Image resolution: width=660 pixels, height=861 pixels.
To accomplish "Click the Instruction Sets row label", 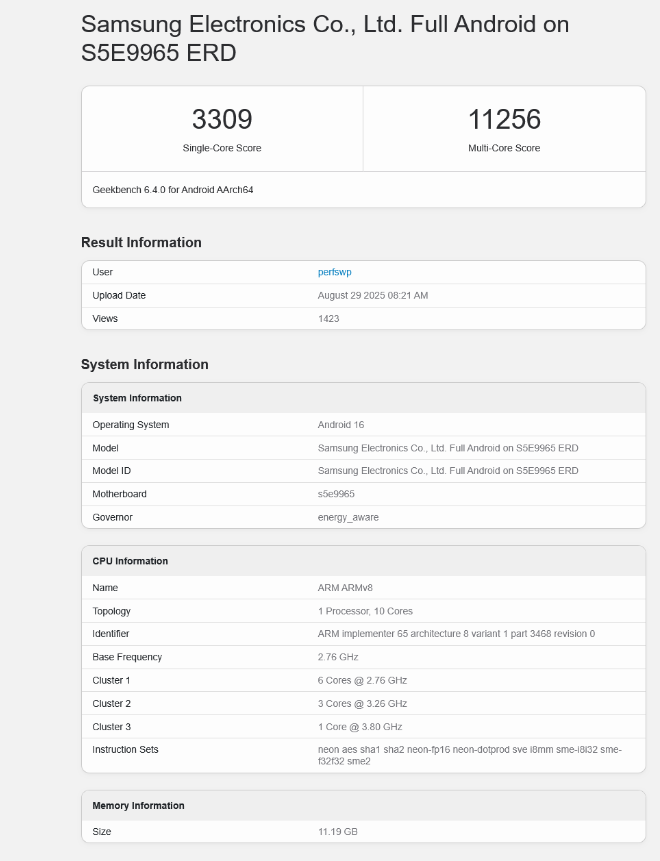I will click(x=125, y=750).
